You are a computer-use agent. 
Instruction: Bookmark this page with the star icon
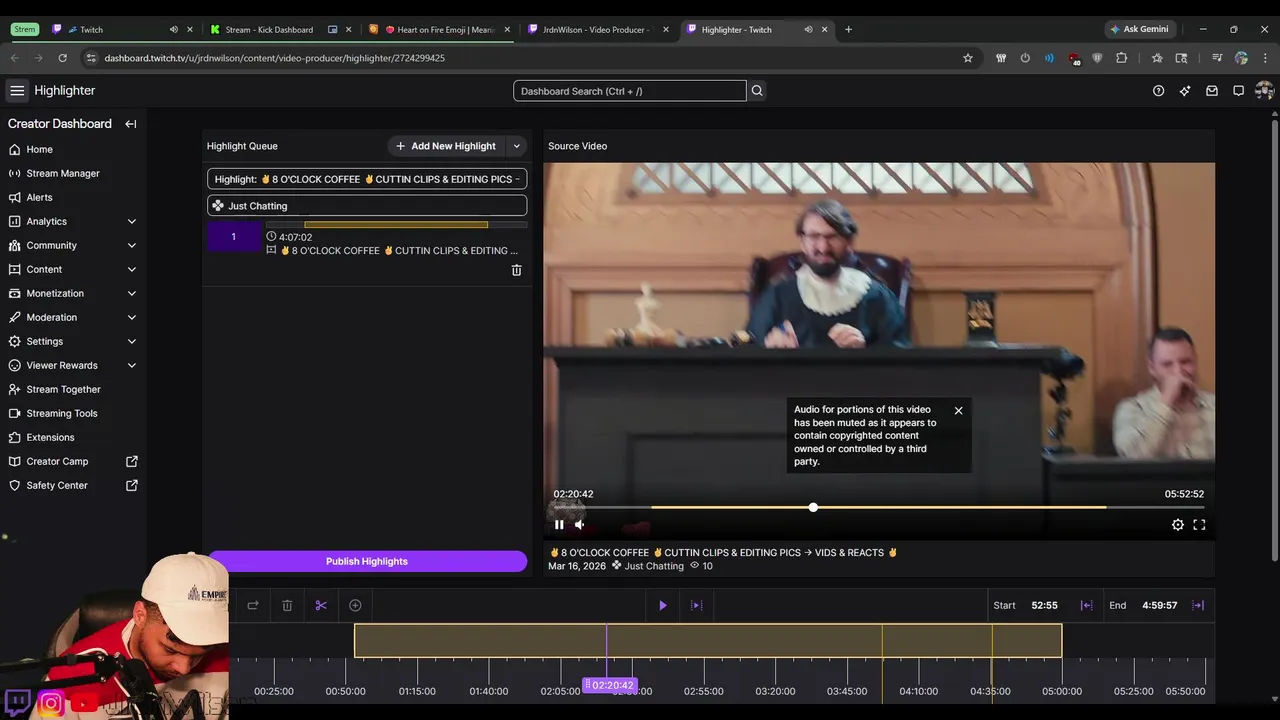pyautogui.click(x=968, y=58)
